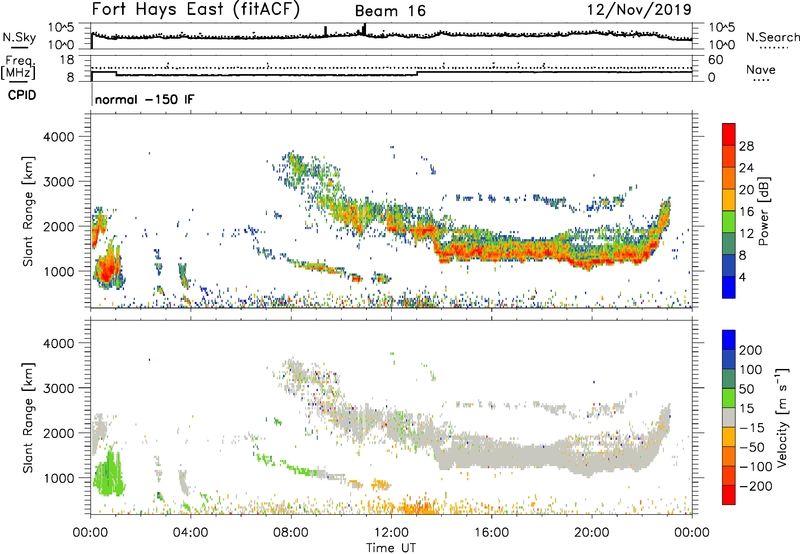The height and width of the screenshot is (554, 800).
Task: Click the 'Freq. [MHz]' axis label
Action: coord(18,68)
